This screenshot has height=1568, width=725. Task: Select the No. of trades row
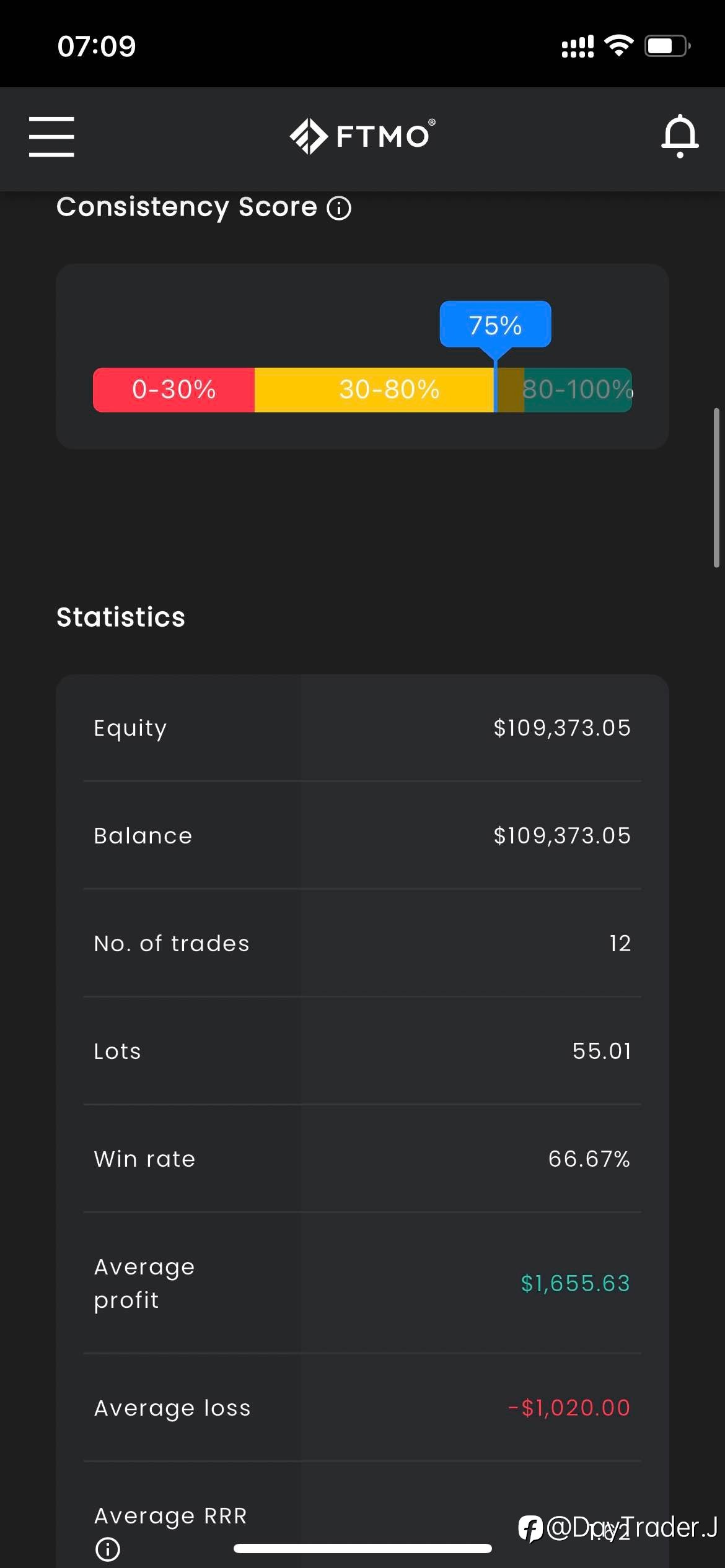pyautogui.click(x=362, y=943)
